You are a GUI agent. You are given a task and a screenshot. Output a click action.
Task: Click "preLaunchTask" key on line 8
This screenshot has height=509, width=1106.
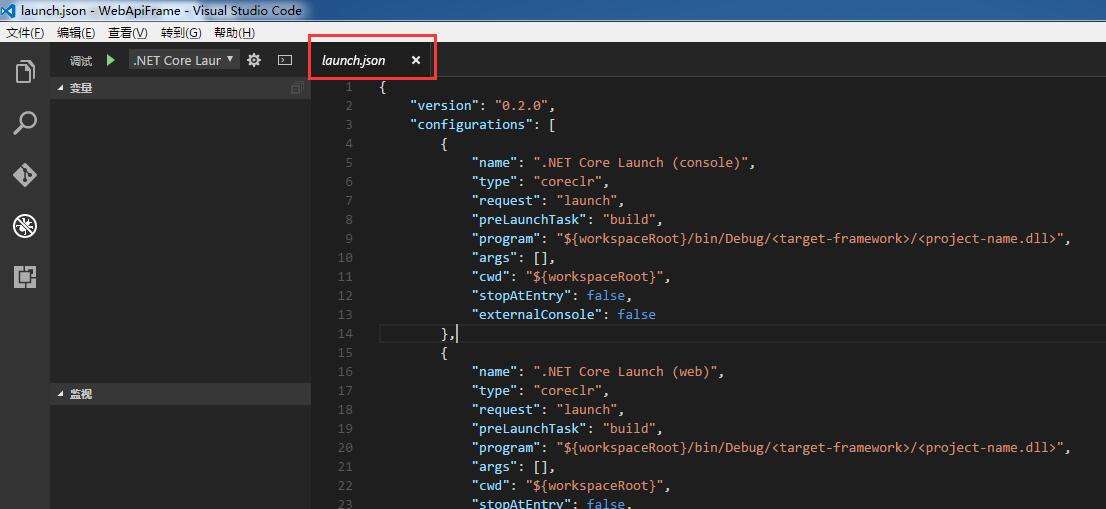(x=528, y=220)
